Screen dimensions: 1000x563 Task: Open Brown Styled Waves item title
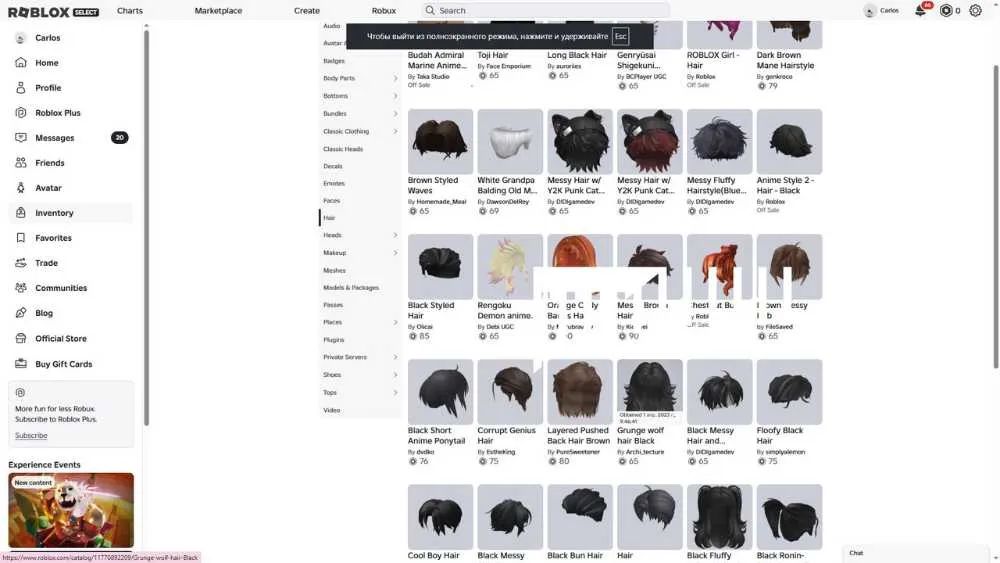[x=433, y=185]
